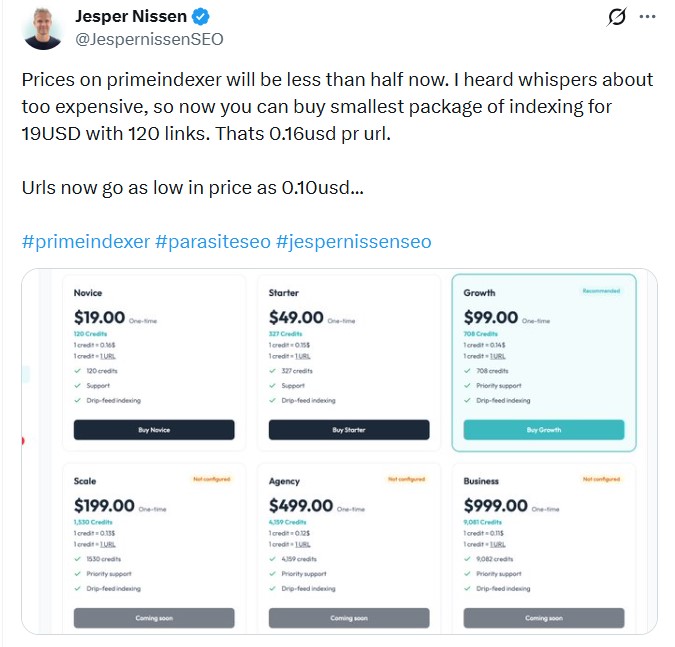Click the verified blue checkmark badge

(x=202, y=18)
